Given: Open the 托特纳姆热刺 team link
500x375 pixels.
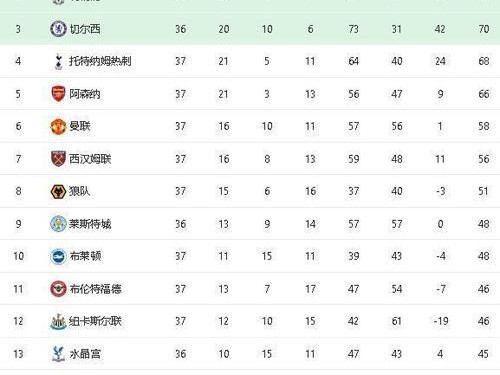Looking at the screenshot, I should tap(100, 61).
